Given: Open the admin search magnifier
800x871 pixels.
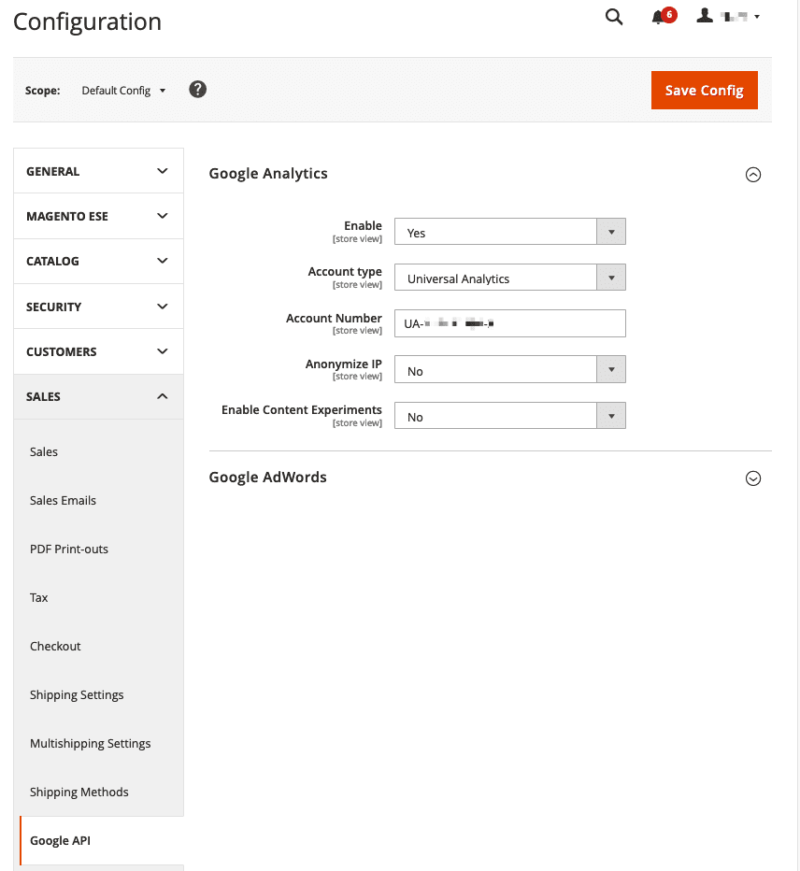Looking at the screenshot, I should [x=613, y=17].
